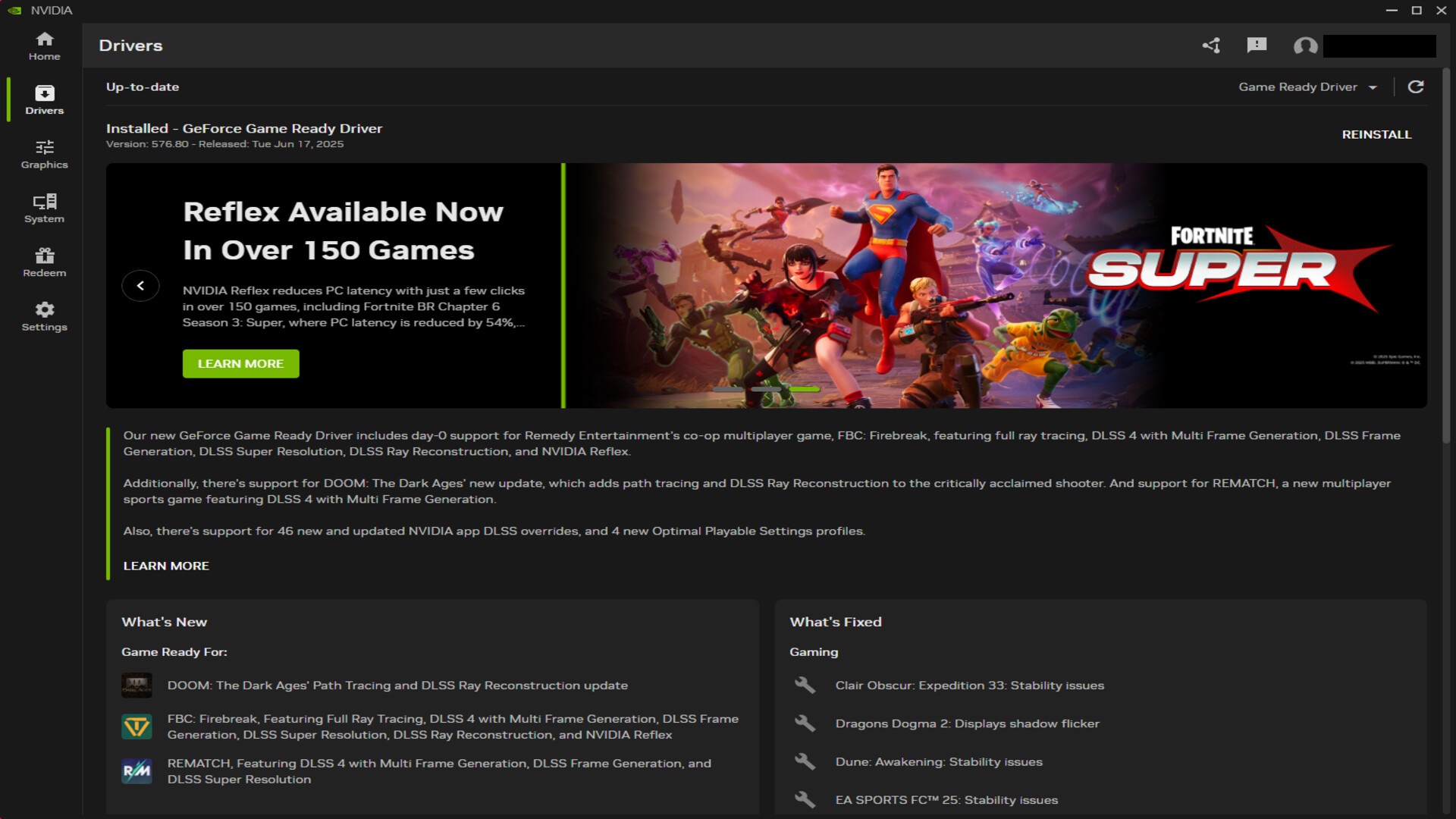Open the Graphics sidebar section
Image resolution: width=1456 pixels, height=819 pixels.
coord(44,155)
